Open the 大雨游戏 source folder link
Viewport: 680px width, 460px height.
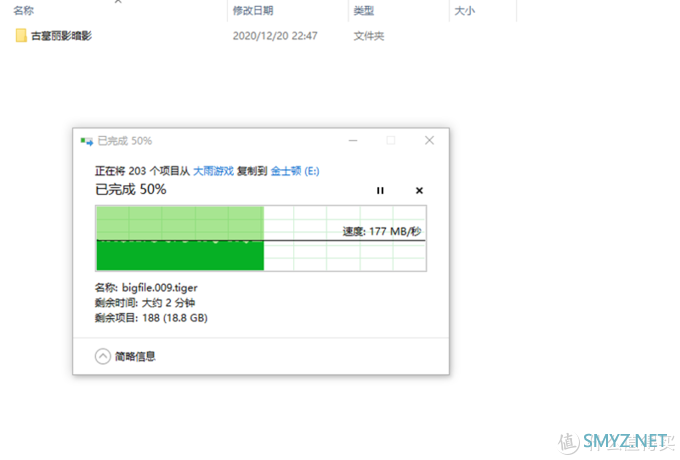click(x=213, y=171)
